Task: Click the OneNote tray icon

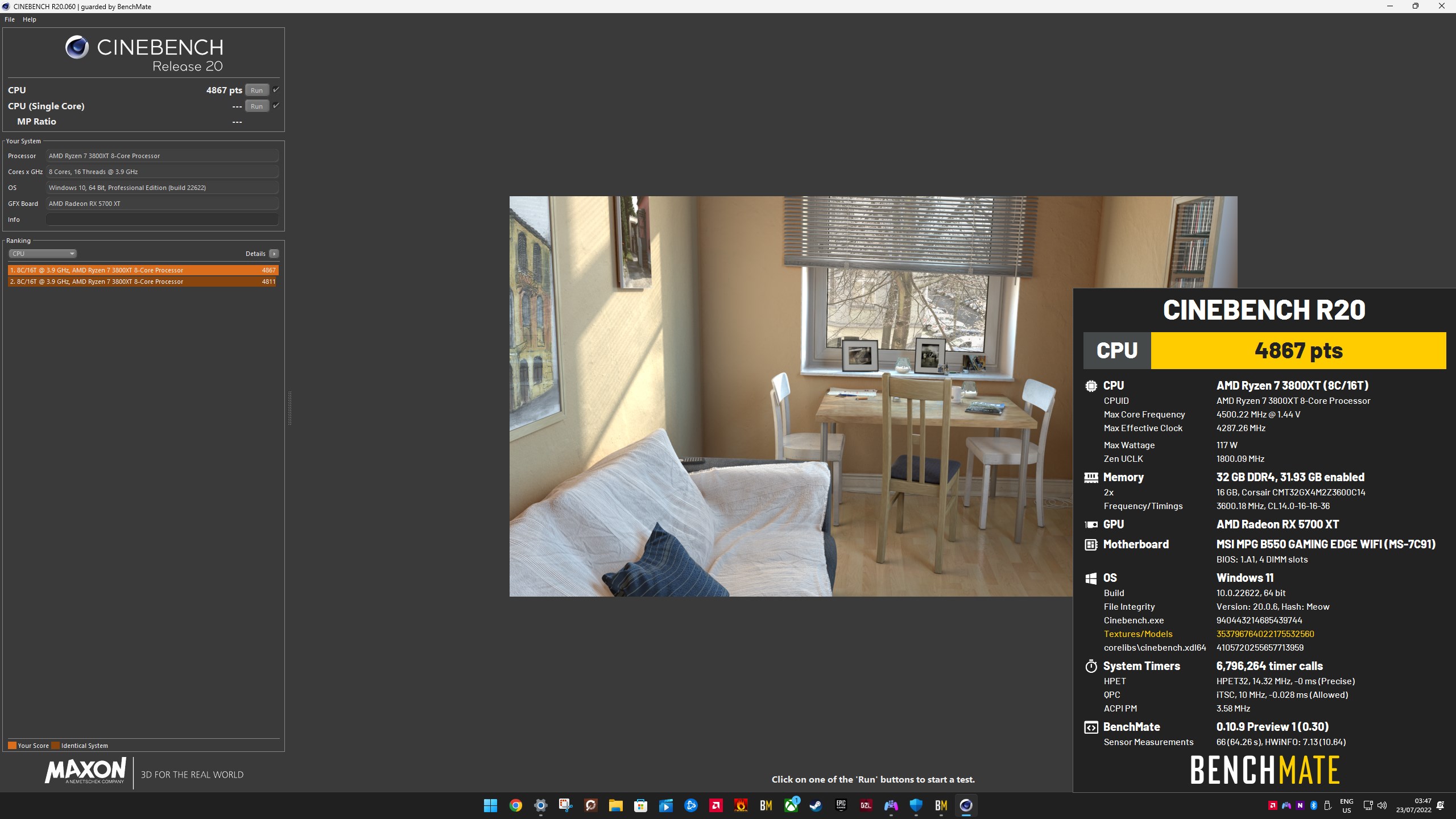Action: pos(1300,805)
